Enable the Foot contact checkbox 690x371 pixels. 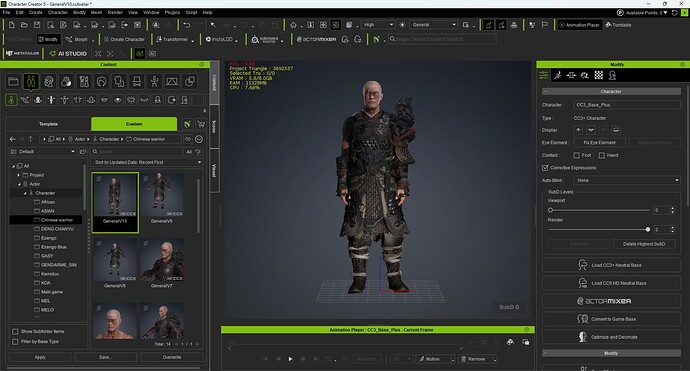(576, 155)
